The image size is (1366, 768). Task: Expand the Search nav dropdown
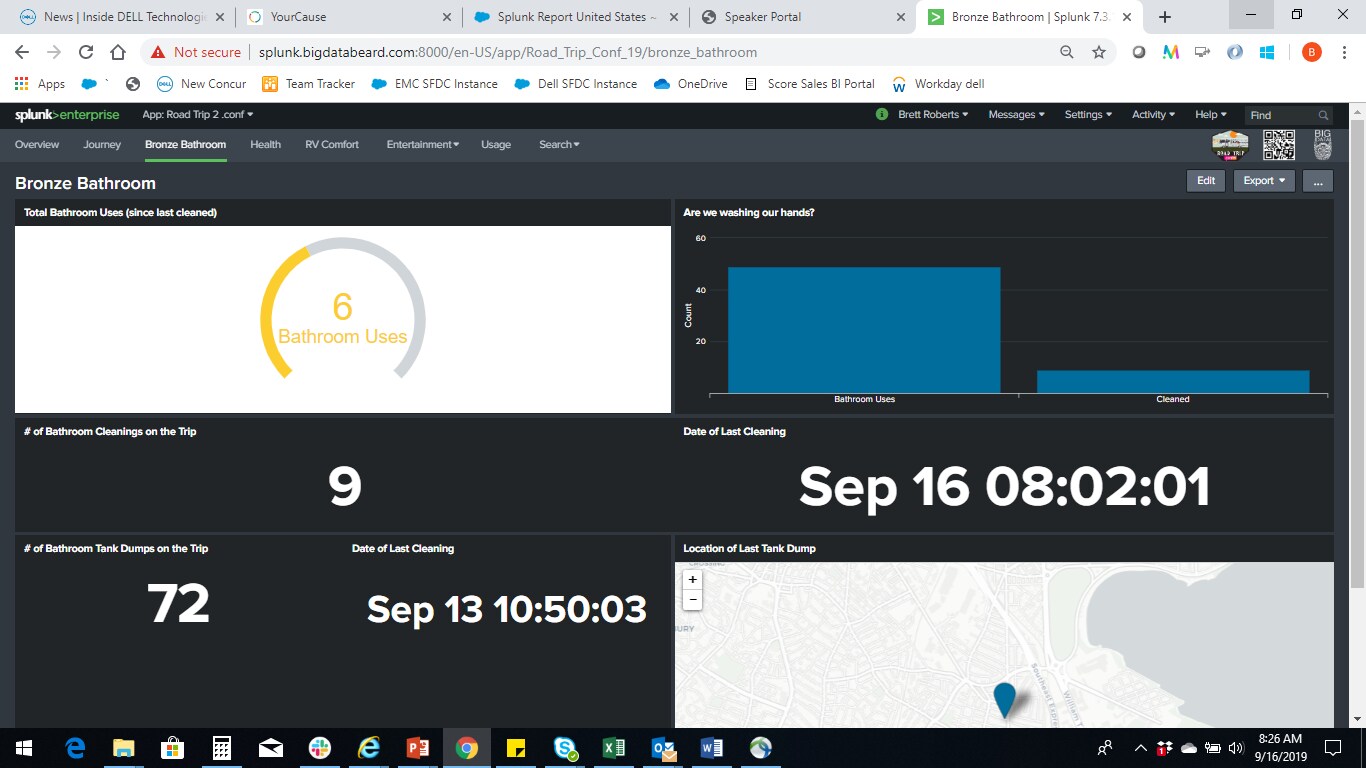click(559, 145)
